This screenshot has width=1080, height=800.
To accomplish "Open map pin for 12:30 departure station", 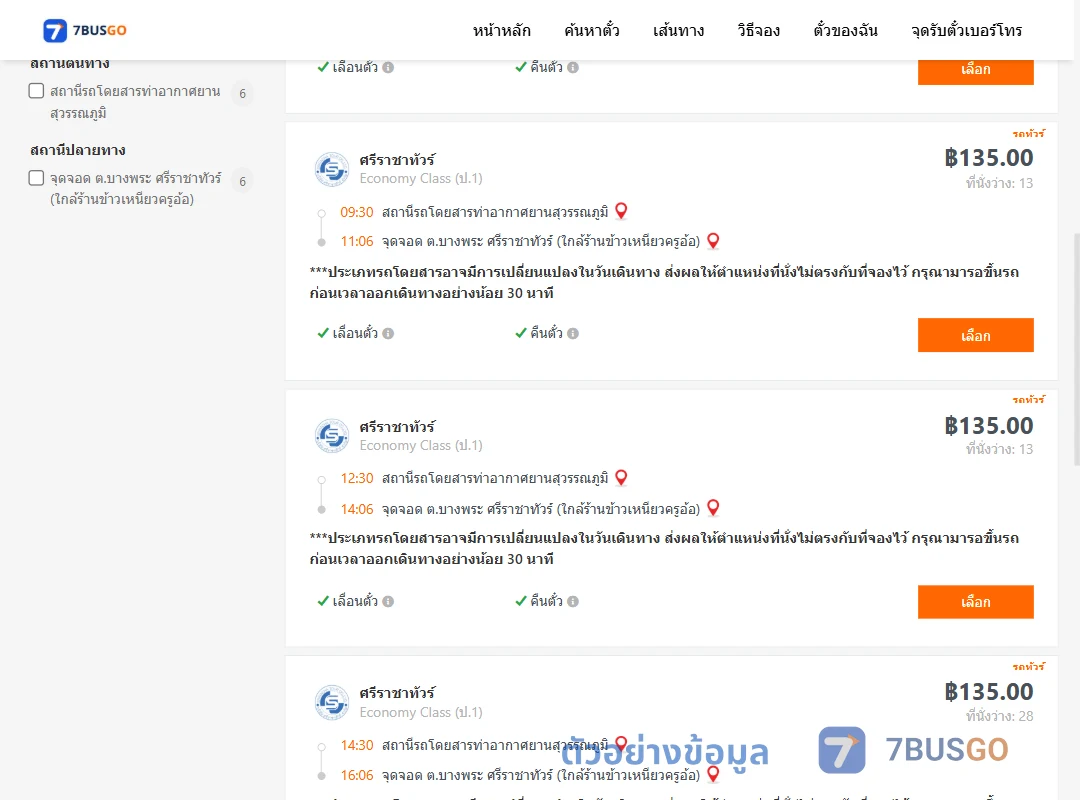I will (x=621, y=478).
